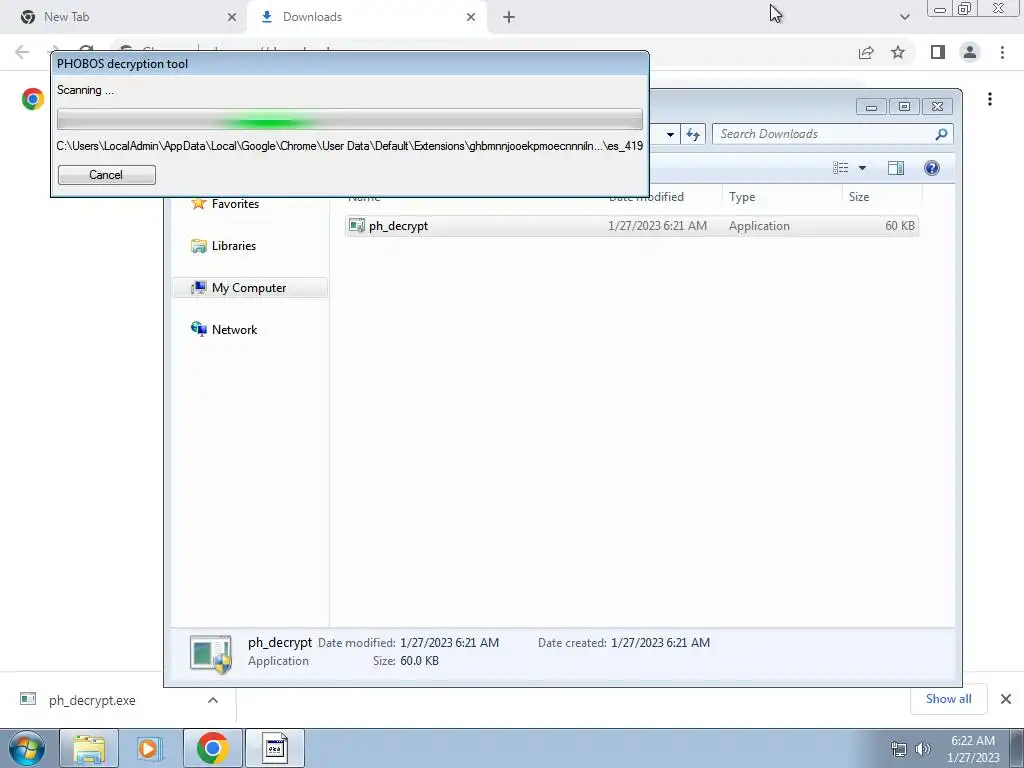The image size is (1024, 768).
Task: Refresh the Explorer folder view
Action: [693, 135]
